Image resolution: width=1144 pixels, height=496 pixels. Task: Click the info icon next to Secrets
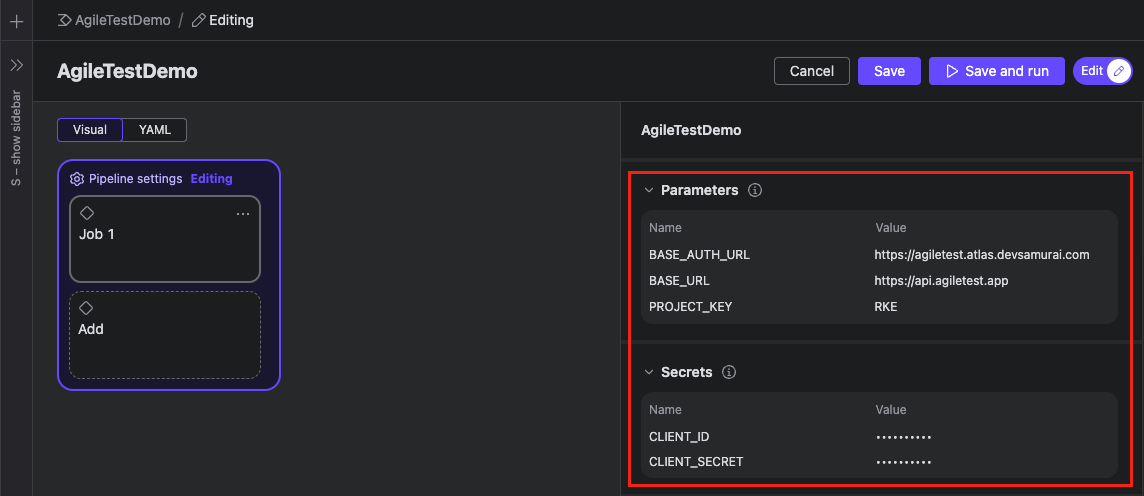click(x=729, y=372)
